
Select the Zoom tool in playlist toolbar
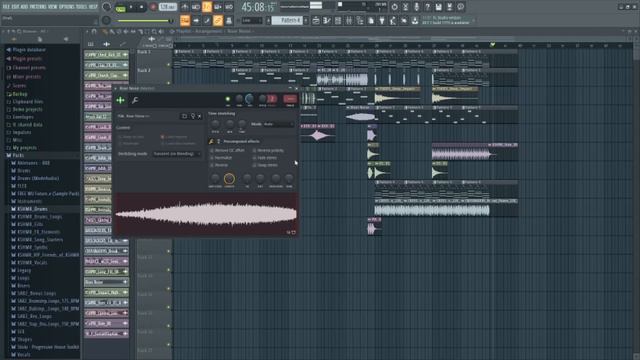point(154,31)
